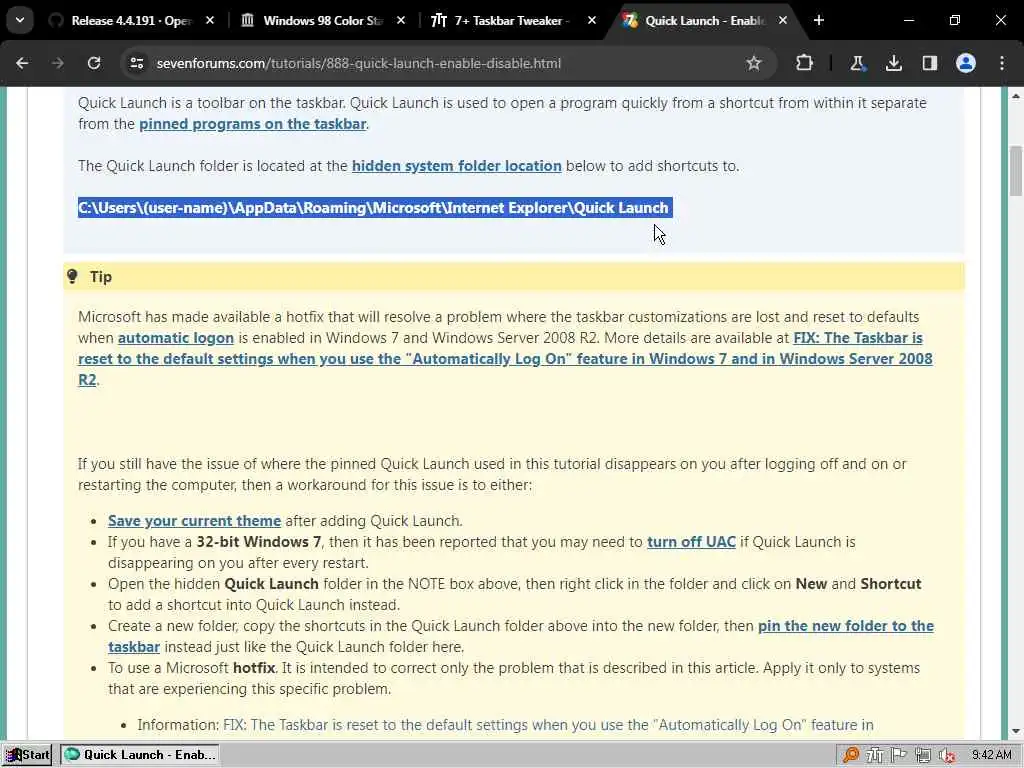Click the browser forward arrow
This screenshot has height=768, width=1024.
click(x=58, y=63)
